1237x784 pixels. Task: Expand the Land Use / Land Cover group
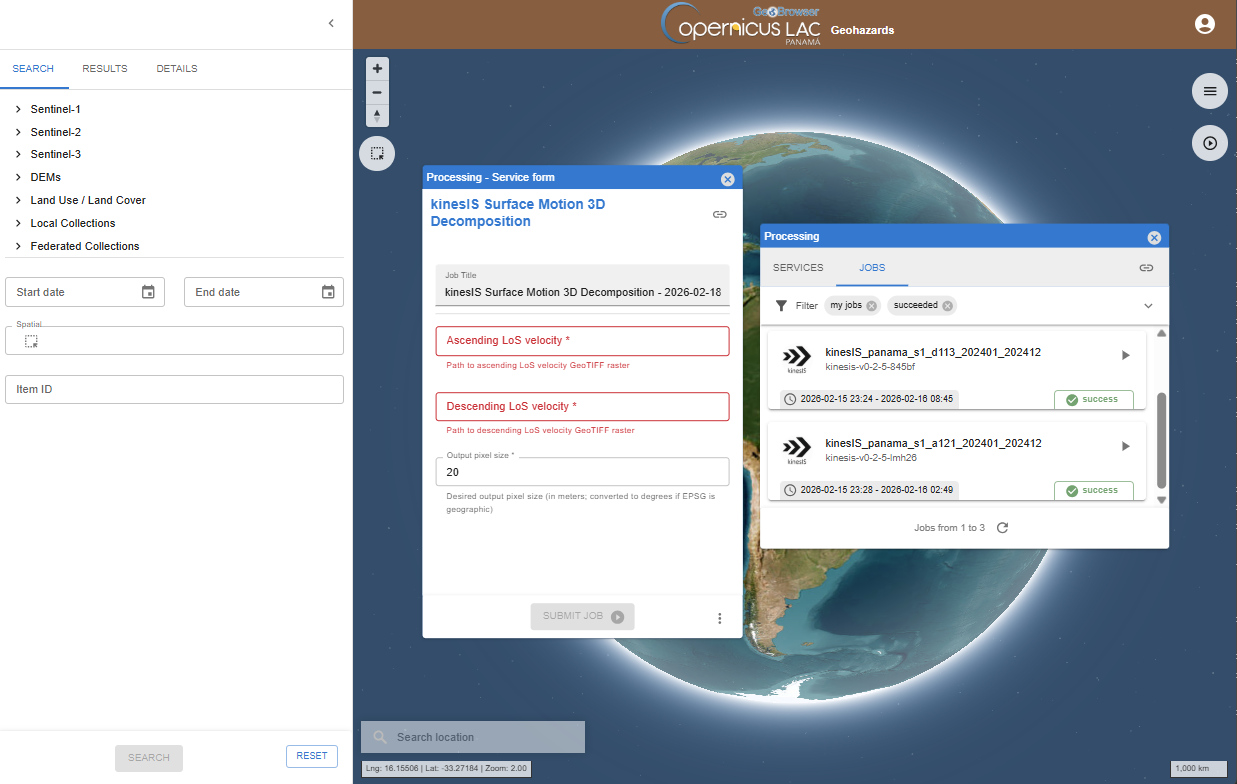(x=19, y=200)
